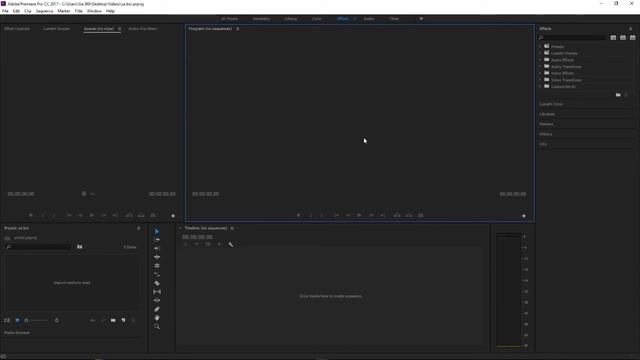Open Timeline Display Settings wrench
Image resolution: width=640 pixels, height=360 pixels.
[x=231, y=244]
